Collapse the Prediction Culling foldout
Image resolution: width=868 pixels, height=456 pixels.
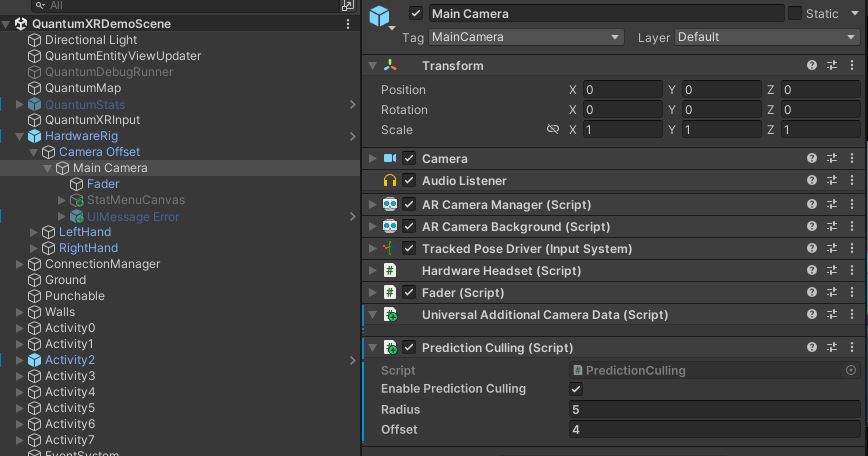click(x=373, y=347)
